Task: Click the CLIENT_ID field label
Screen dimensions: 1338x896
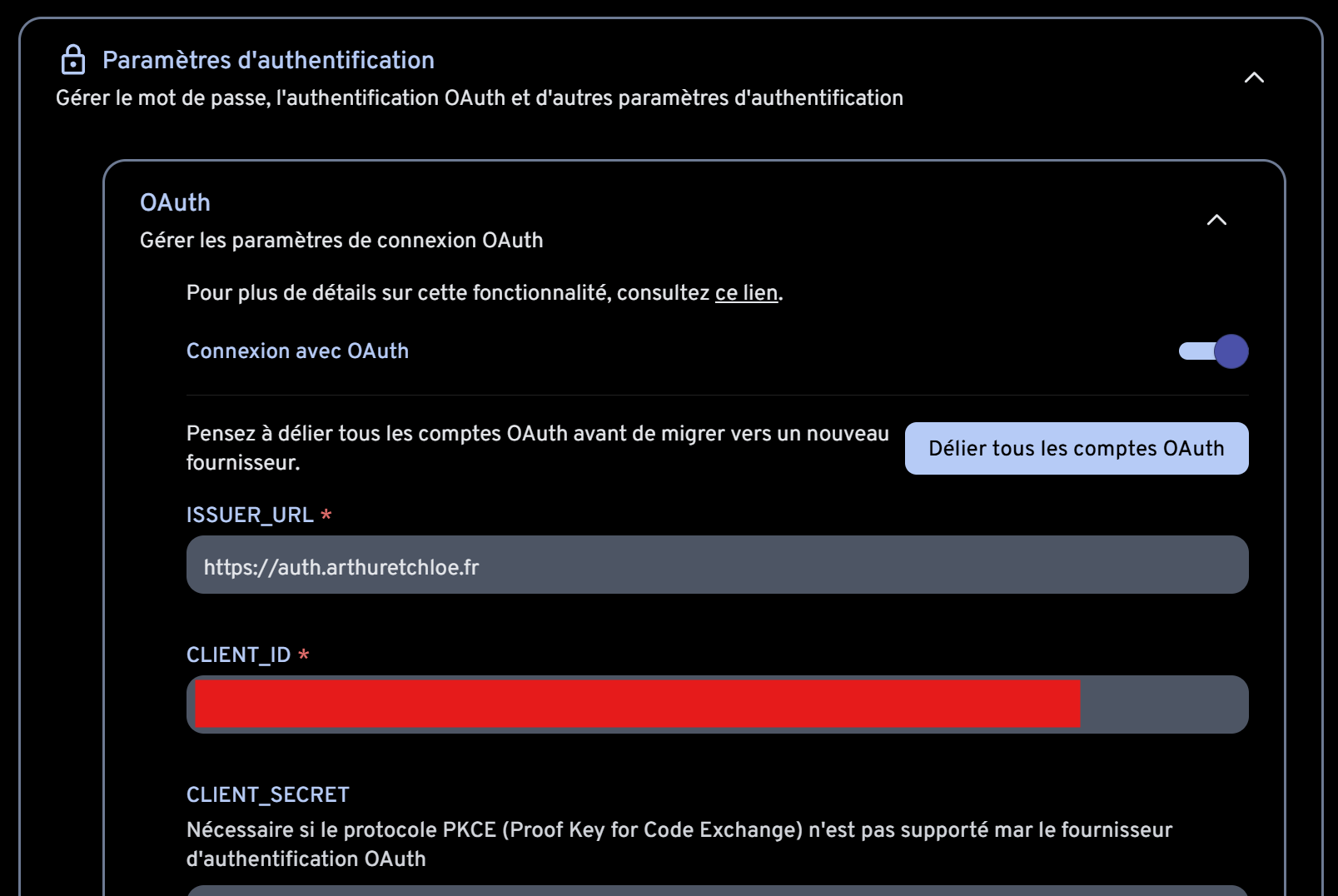Action: pos(238,655)
